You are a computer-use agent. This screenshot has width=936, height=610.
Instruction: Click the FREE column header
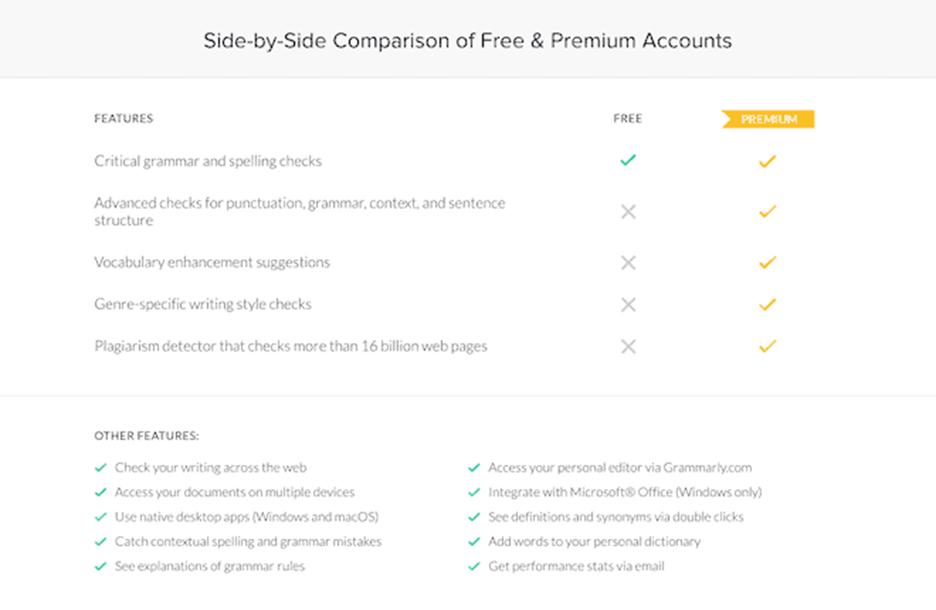click(628, 119)
